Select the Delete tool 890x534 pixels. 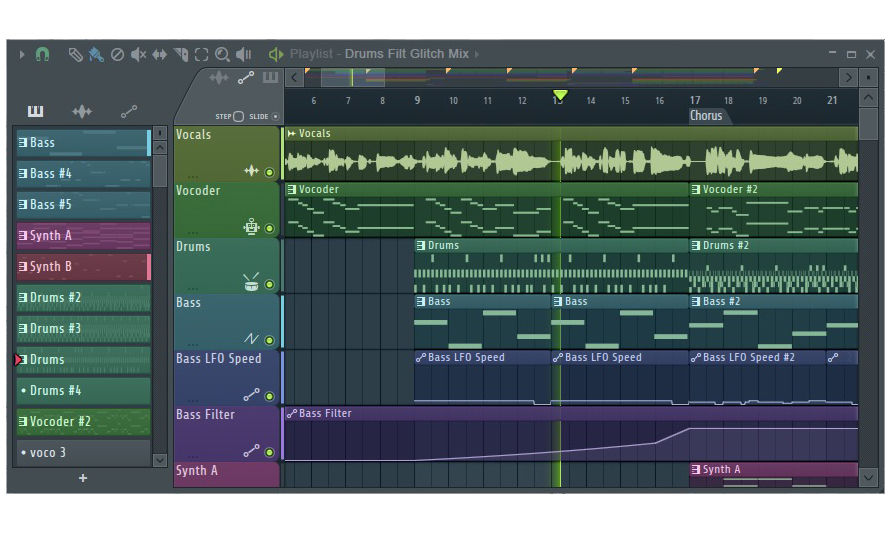[117, 54]
